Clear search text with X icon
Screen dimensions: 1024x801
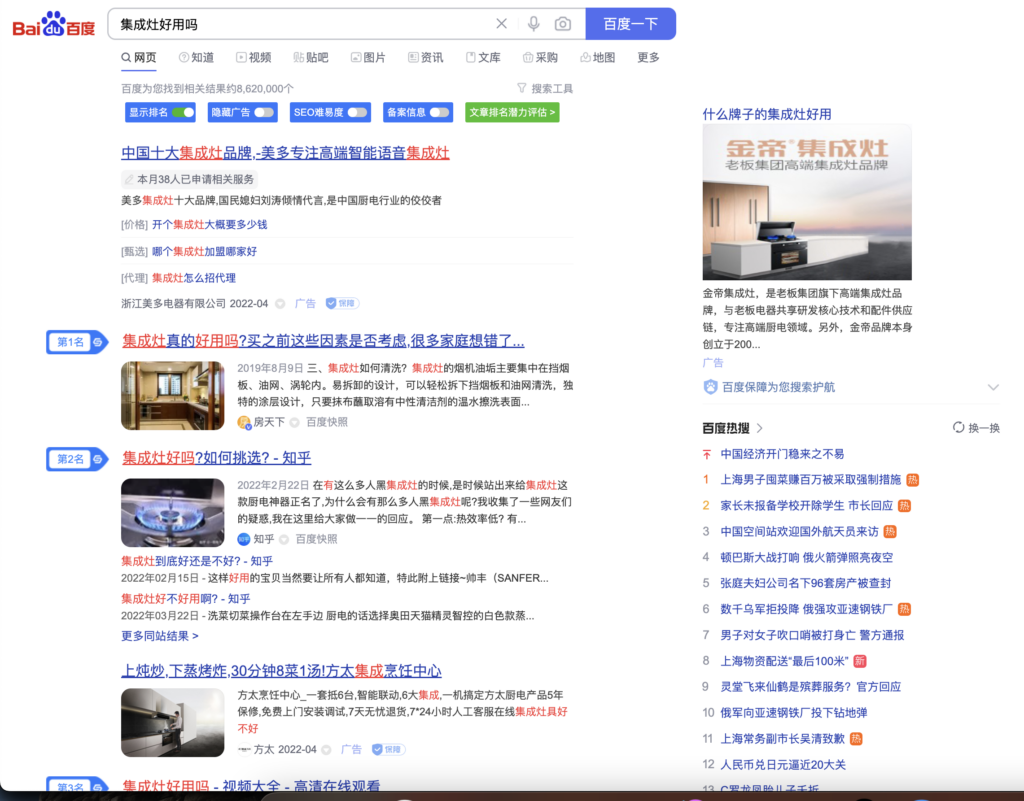tap(502, 24)
